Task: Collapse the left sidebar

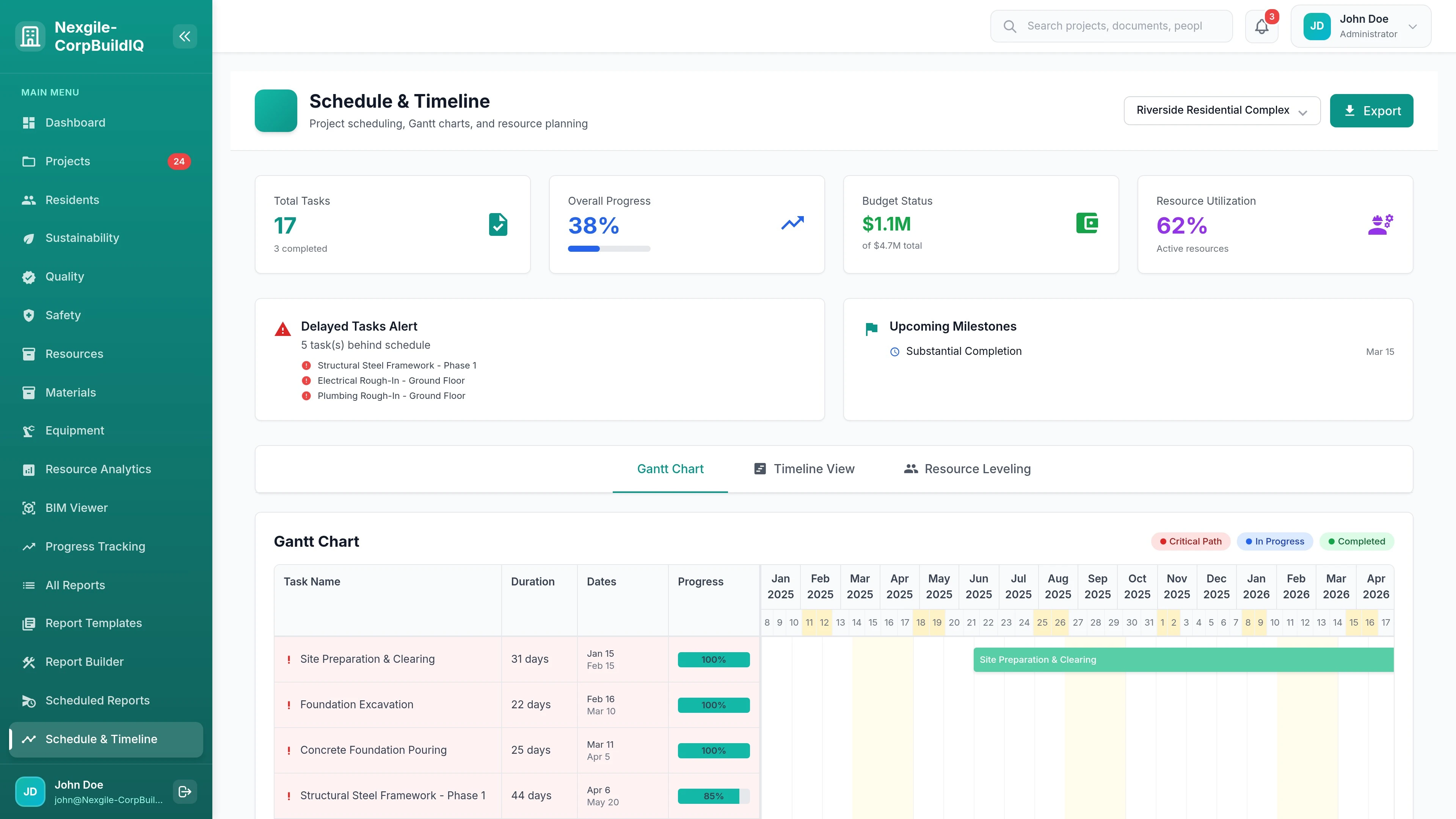Action: click(x=185, y=36)
